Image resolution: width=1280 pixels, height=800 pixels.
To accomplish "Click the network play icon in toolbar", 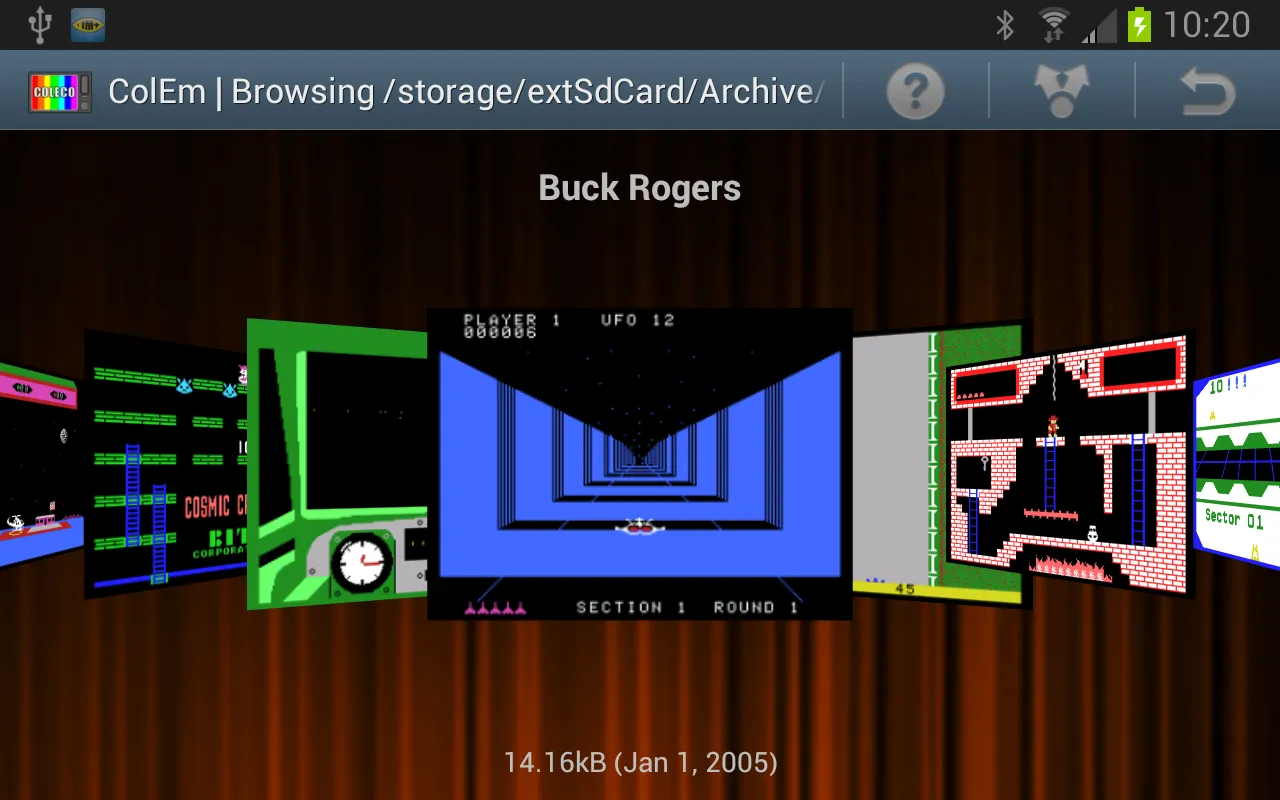I will [1061, 92].
